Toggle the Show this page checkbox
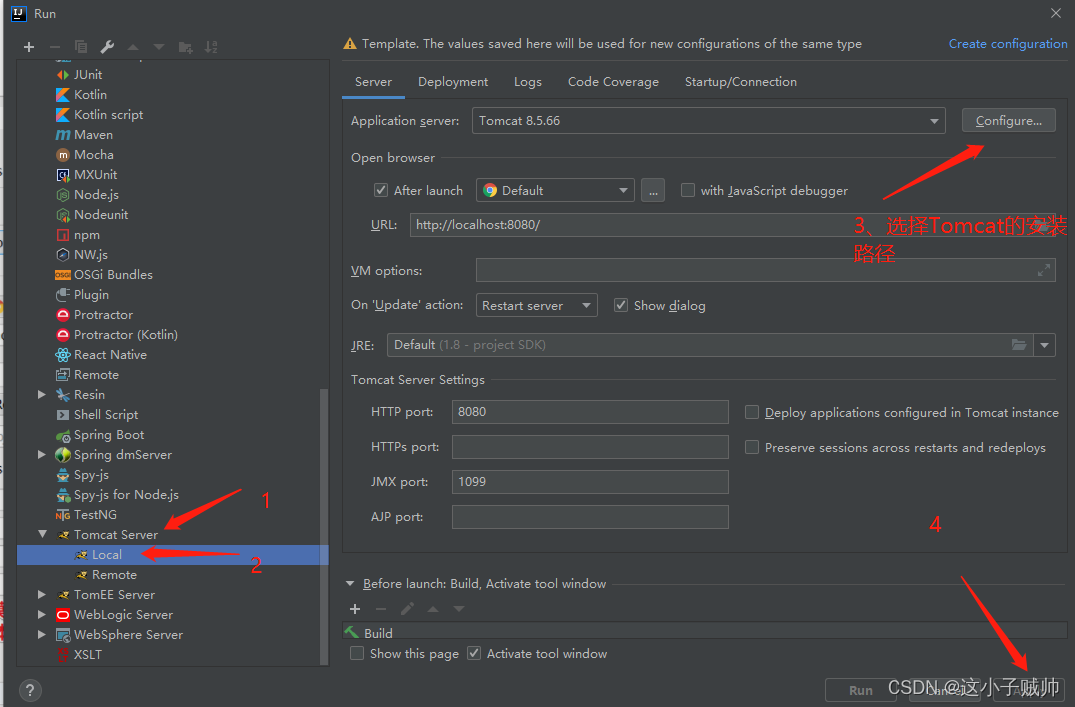Image resolution: width=1075 pixels, height=707 pixels. (x=357, y=654)
